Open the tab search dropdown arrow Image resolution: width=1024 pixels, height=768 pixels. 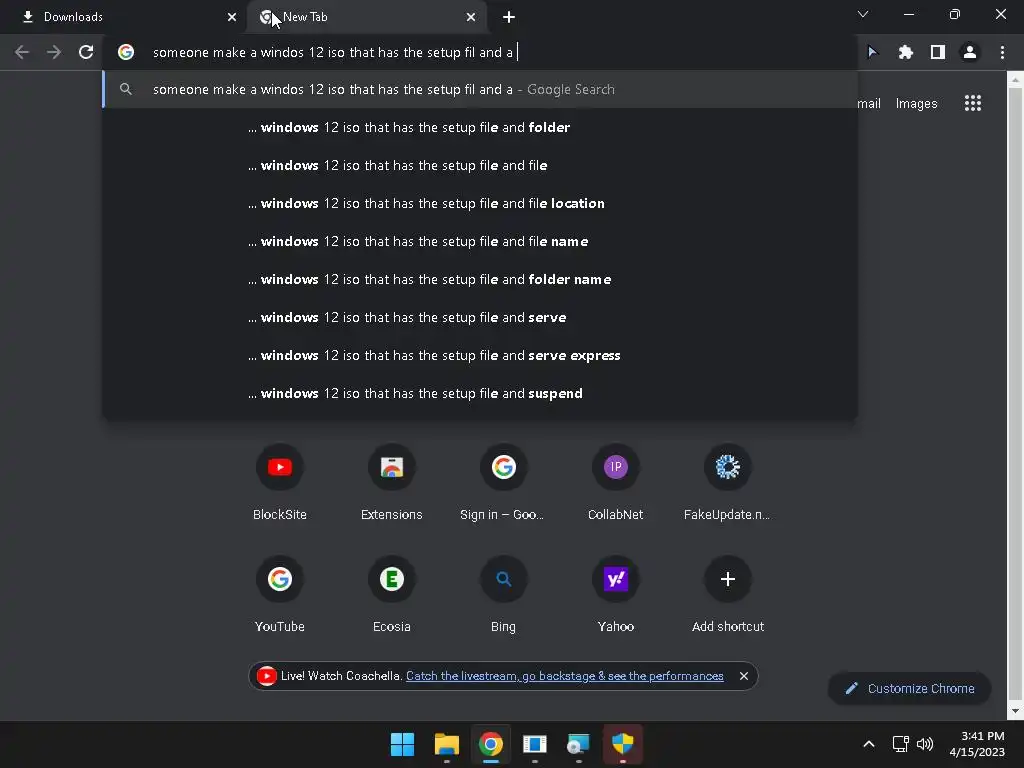[863, 14]
